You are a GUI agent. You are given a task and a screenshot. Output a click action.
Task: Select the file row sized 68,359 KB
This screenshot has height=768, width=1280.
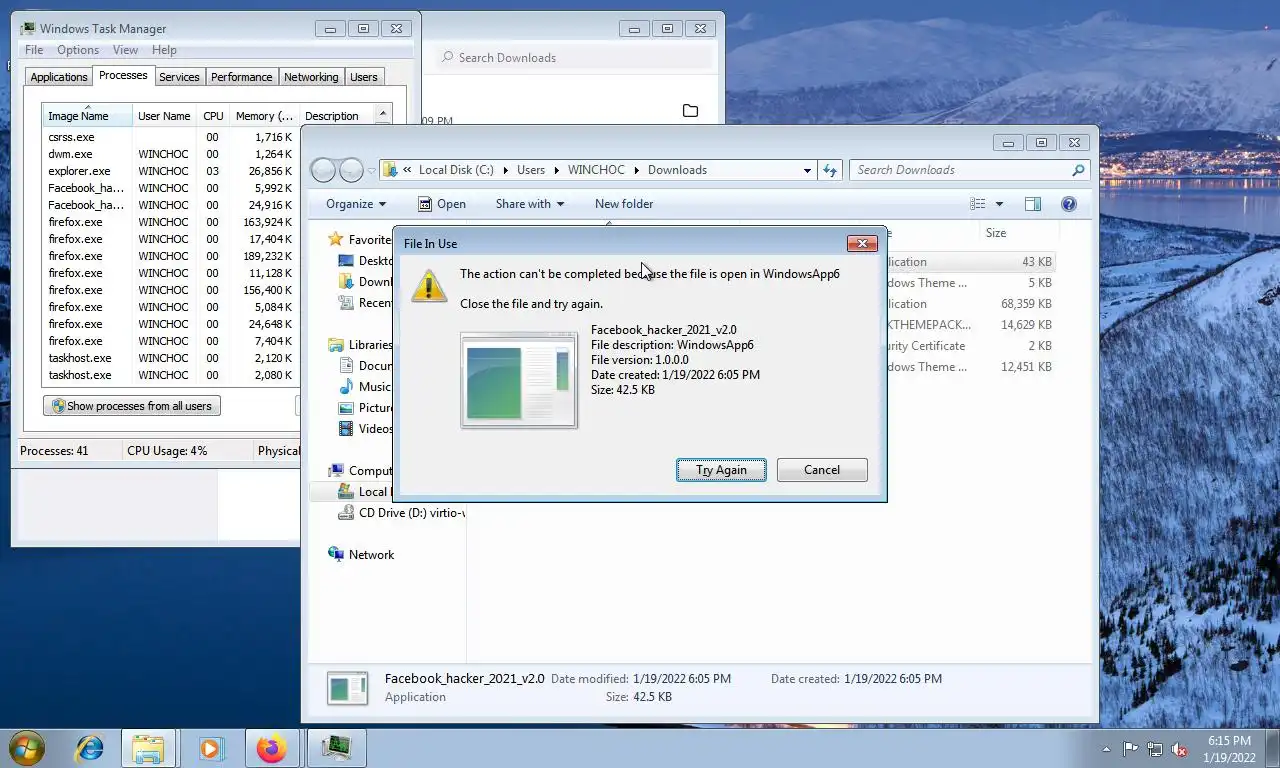click(x=970, y=304)
